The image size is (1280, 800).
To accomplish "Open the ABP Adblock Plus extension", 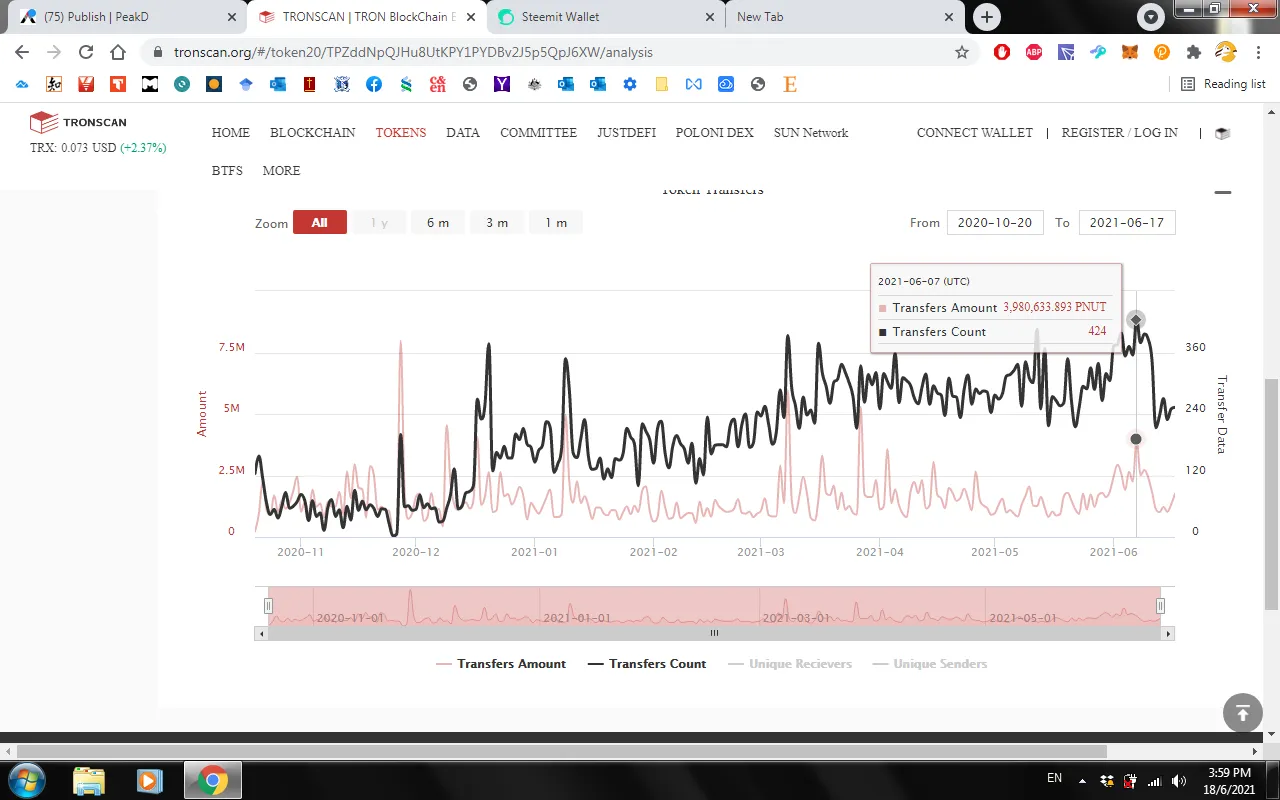I will (x=1034, y=52).
